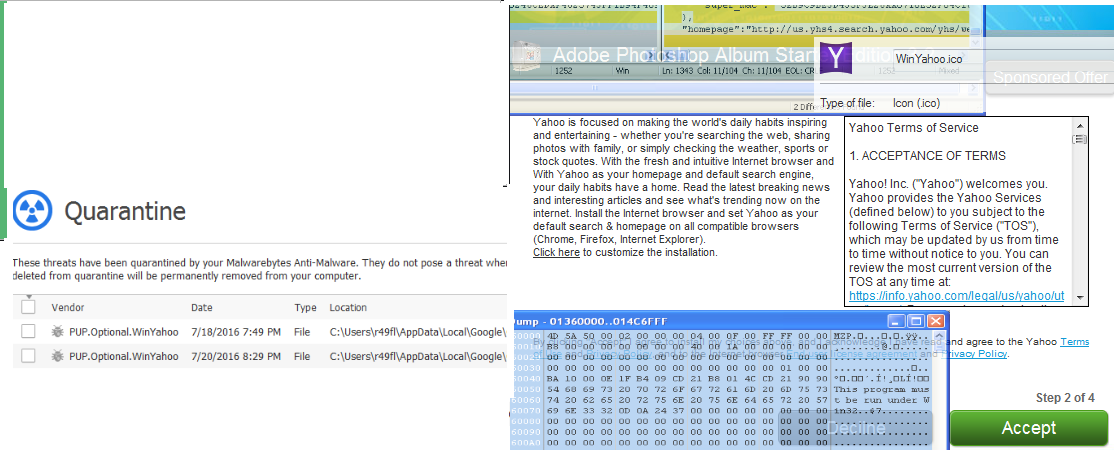Sort quarantine list by Type column
The height and width of the screenshot is (456, 1114).
pyautogui.click(x=305, y=308)
